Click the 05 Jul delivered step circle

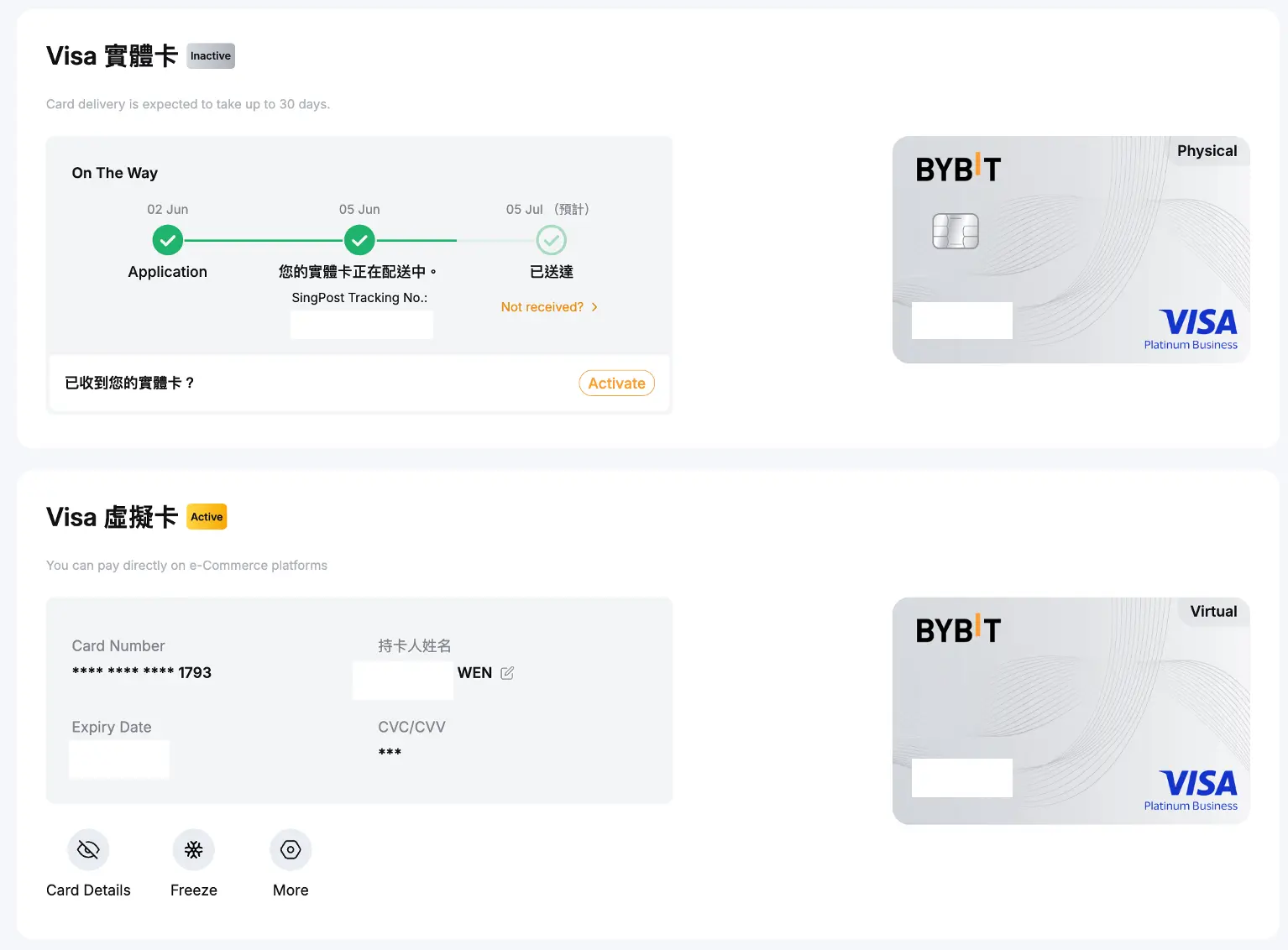point(552,241)
